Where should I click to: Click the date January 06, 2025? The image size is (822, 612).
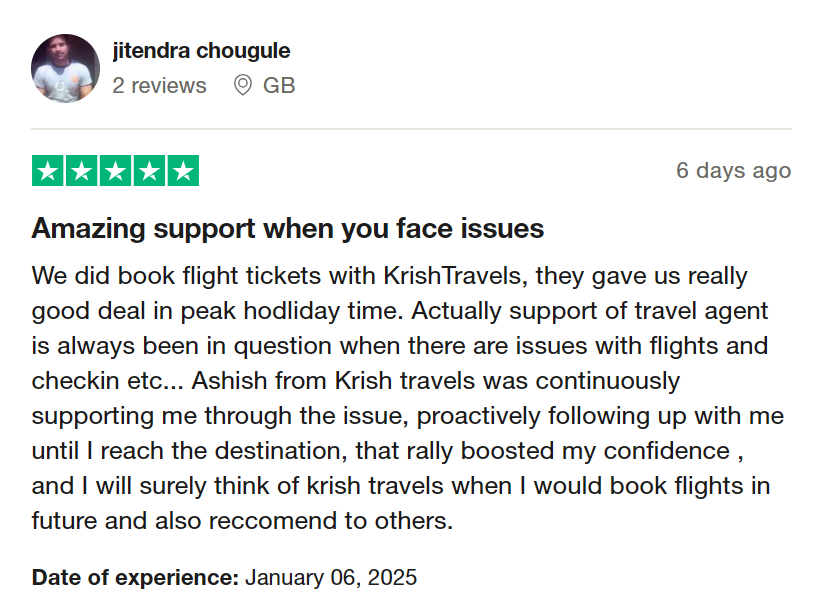pyautogui.click(x=331, y=577)
